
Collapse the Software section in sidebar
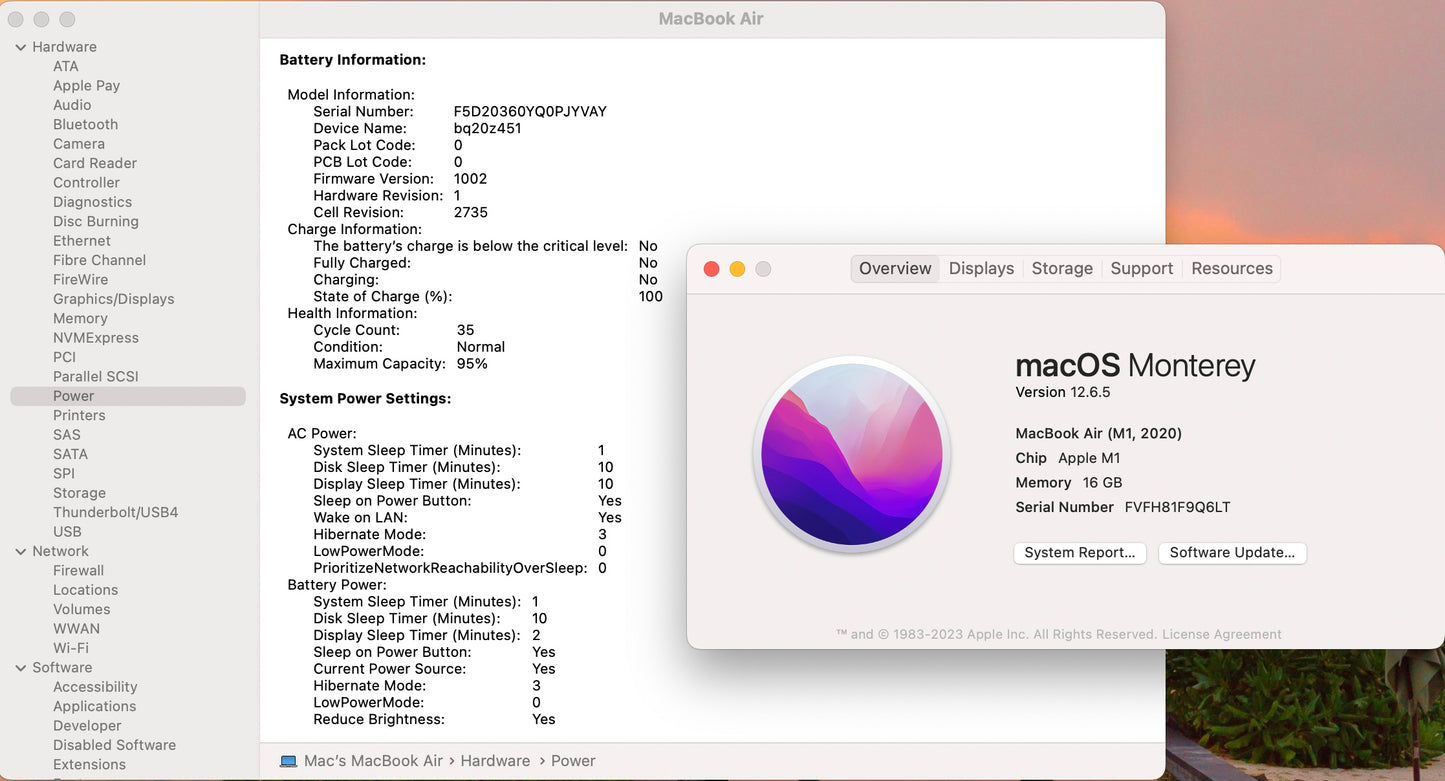click(21, 668)
